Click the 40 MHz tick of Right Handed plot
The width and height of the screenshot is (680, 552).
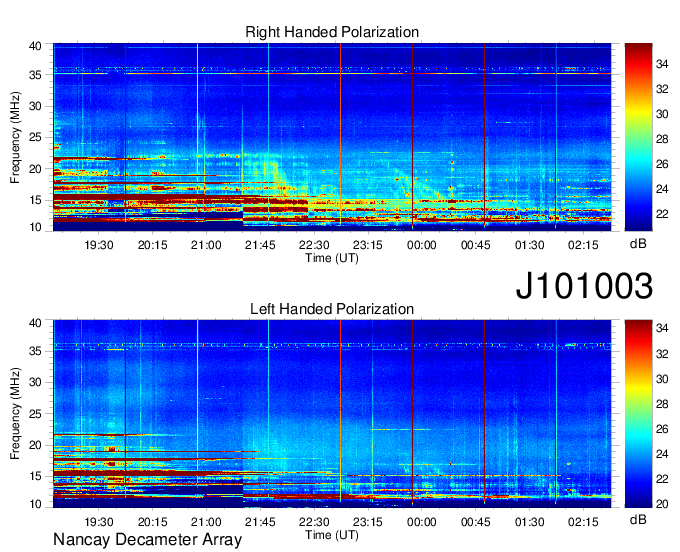coord(35,46)
